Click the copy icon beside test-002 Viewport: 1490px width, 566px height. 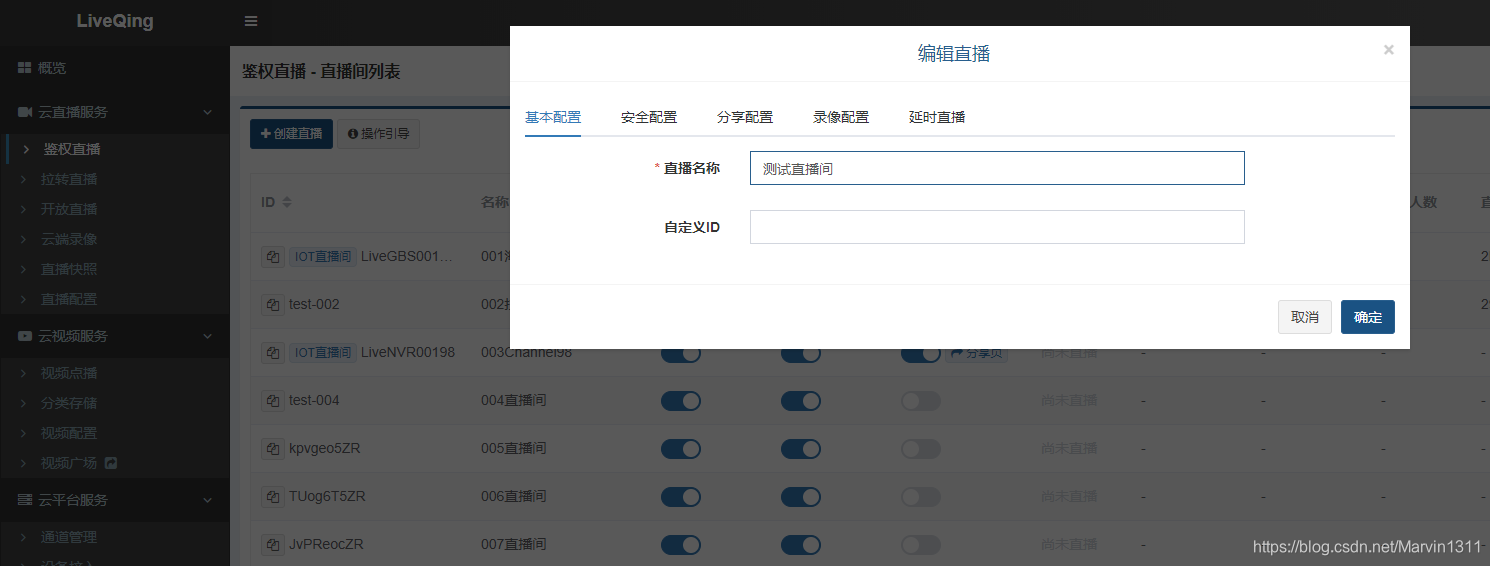tap(272, 304)
